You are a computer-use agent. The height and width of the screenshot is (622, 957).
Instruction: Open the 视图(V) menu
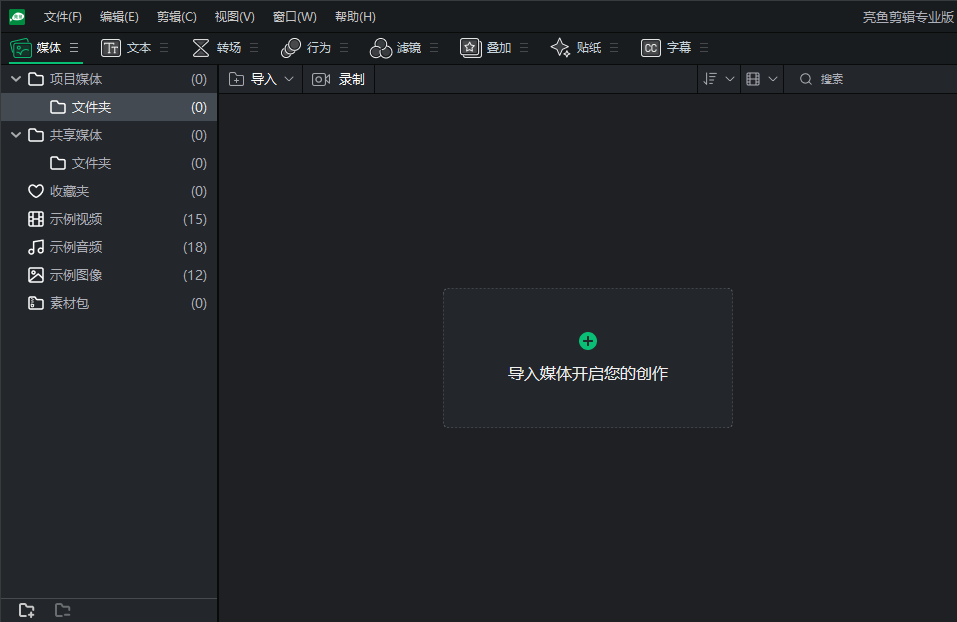pyautogui.click(x=234, y=17)
